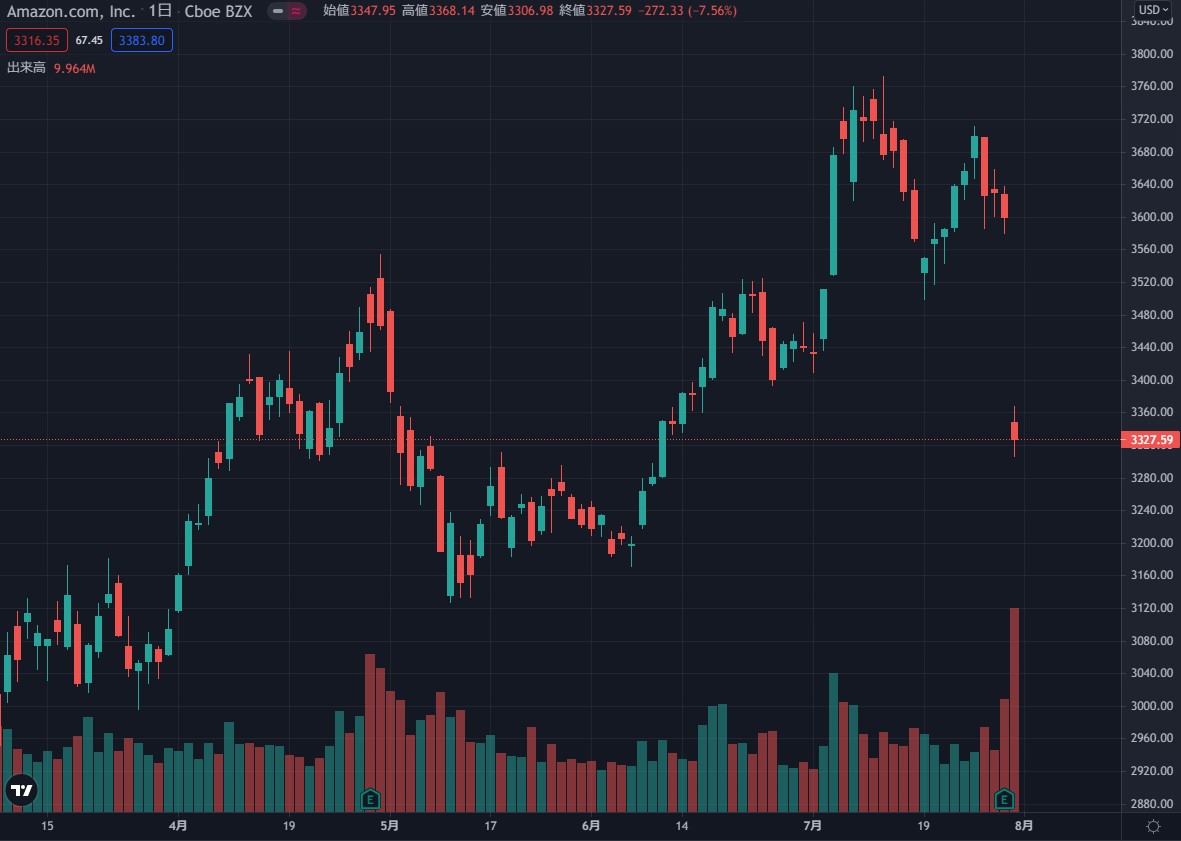Click the 高値 3368.14 high value
The image size is (1181, 841).
[x=438, y=11]
